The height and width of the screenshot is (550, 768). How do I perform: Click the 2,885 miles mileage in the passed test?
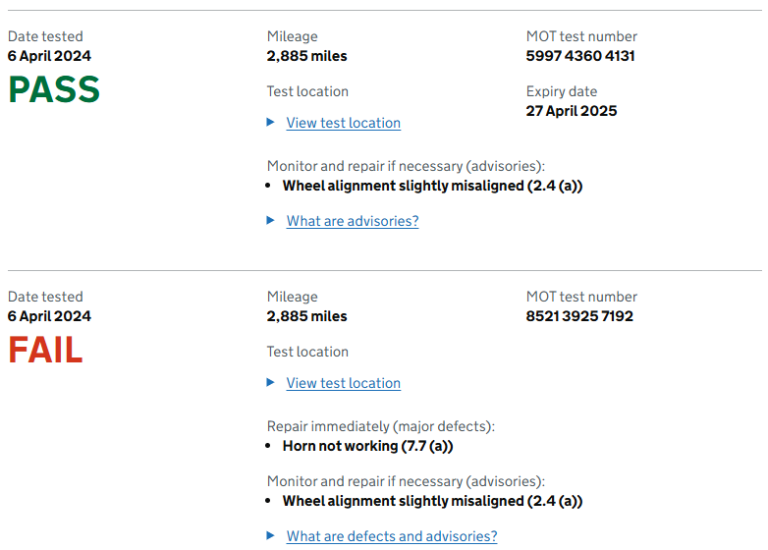[x=307, y=56]
